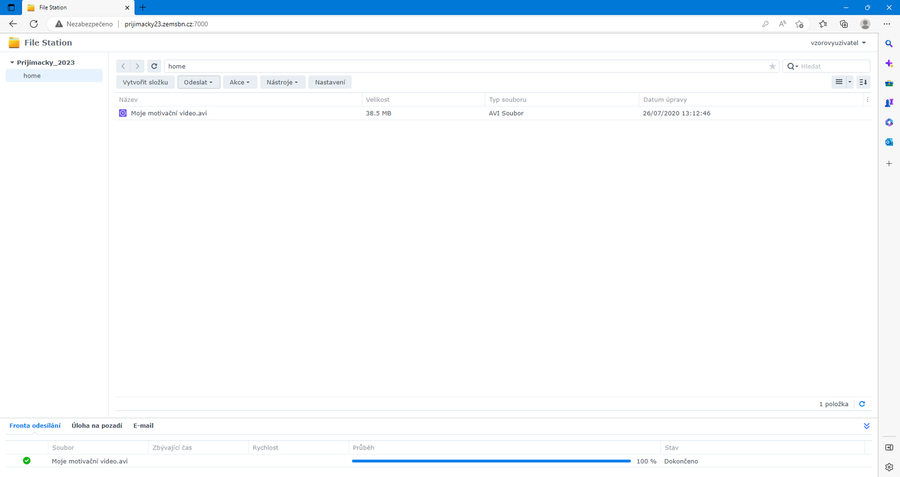Image resolution: width=900 pixels, height=477 pixels.
Task: Add home folder to favorites with star
Action: point(772,66)
